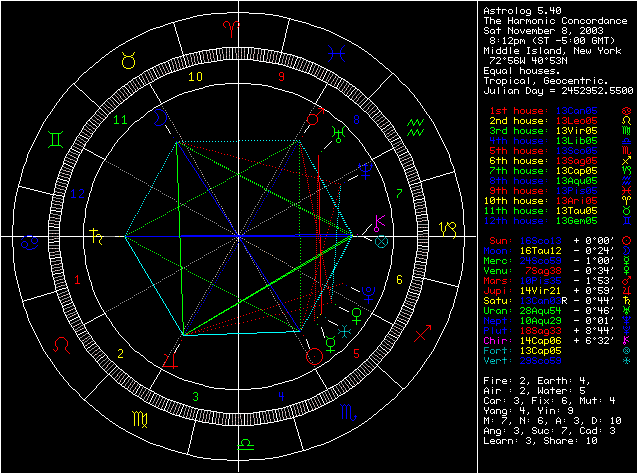Select the 'Yang: 4, Yin: 9' line

(528, 411)
